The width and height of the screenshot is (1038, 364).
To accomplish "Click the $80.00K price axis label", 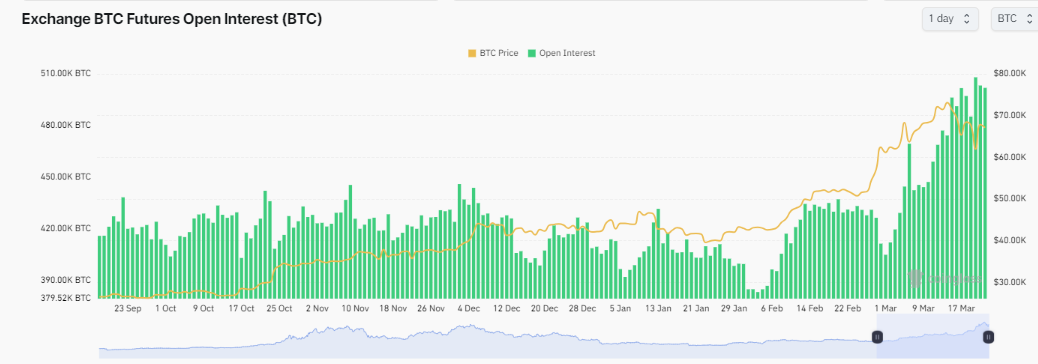I will pos(1010,73).
